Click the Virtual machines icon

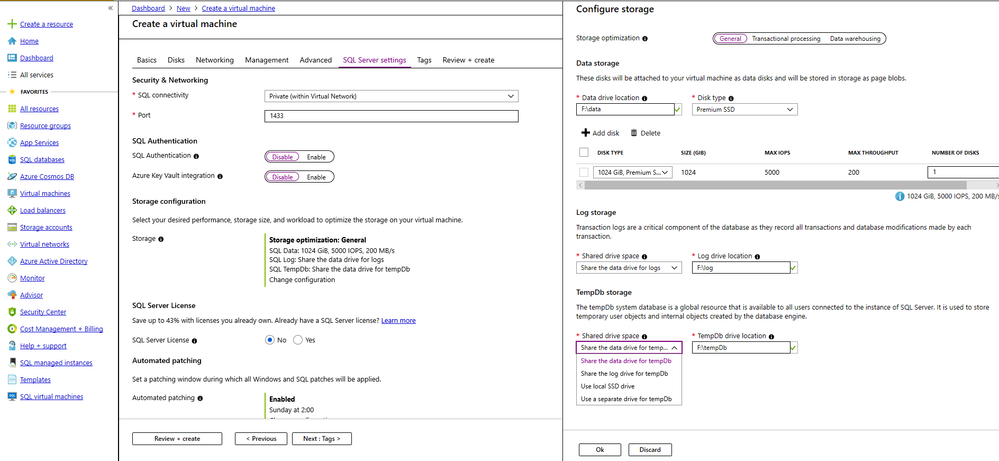(x=11, y=193)
